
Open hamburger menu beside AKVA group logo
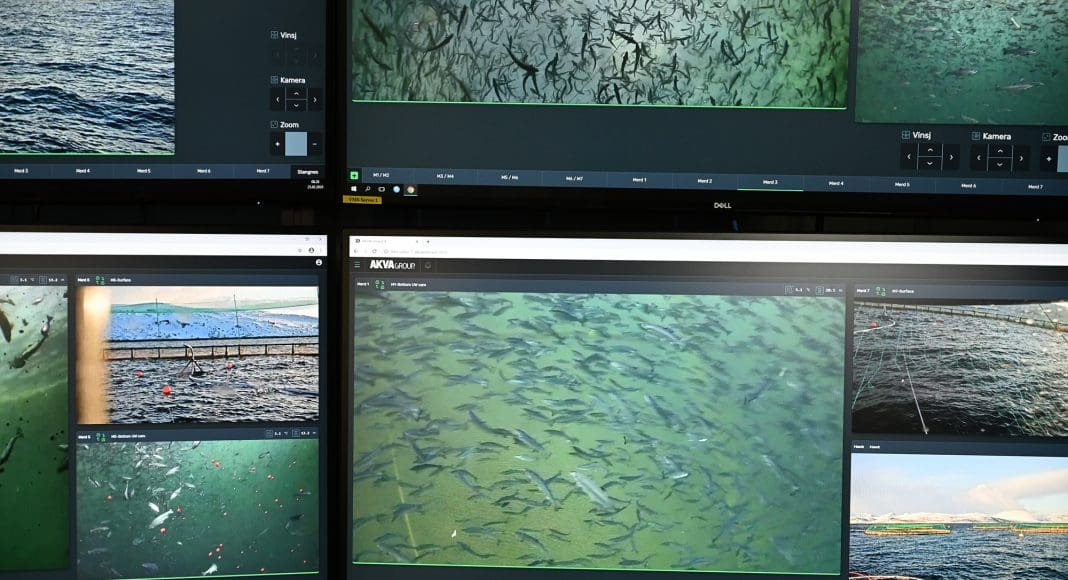(357, 265)
